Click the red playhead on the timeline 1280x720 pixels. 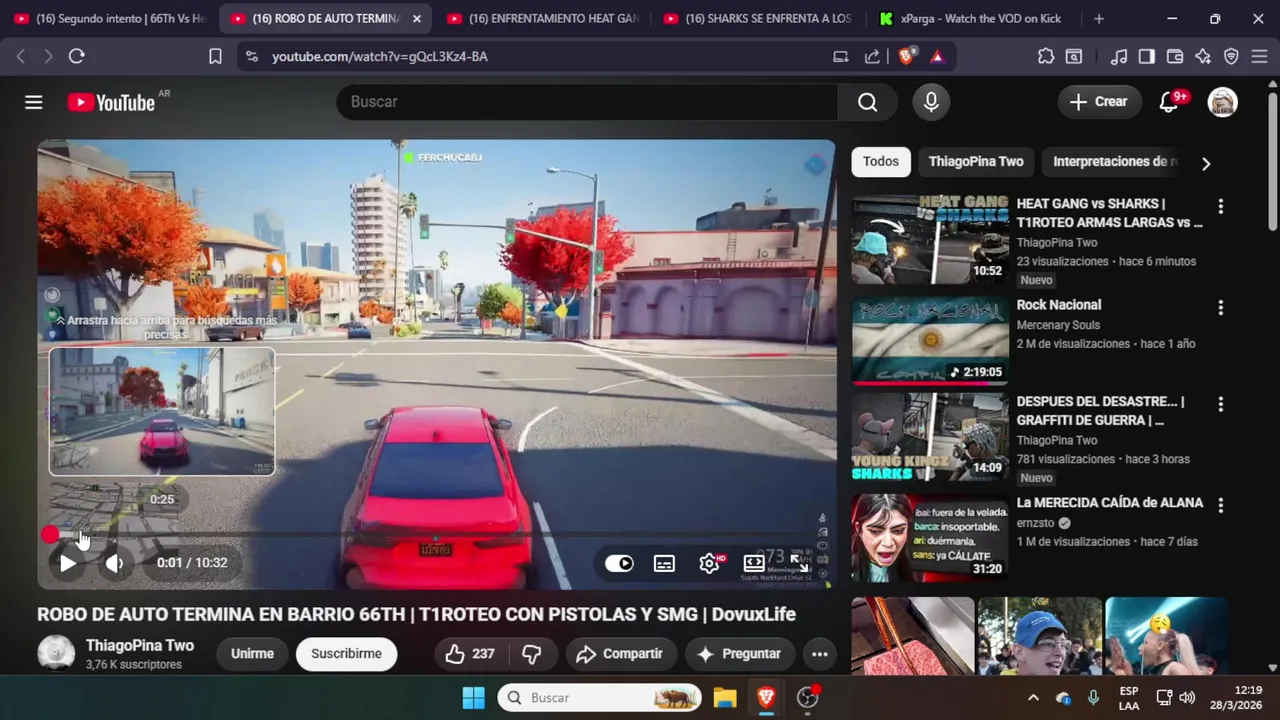[x=50, y=535]
